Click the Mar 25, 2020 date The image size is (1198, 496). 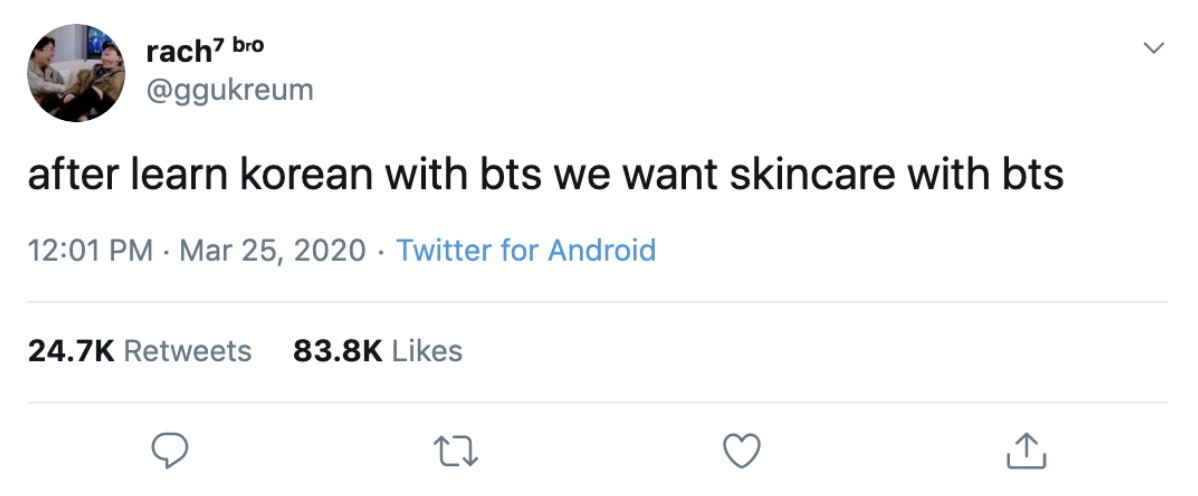coord(272,249)
